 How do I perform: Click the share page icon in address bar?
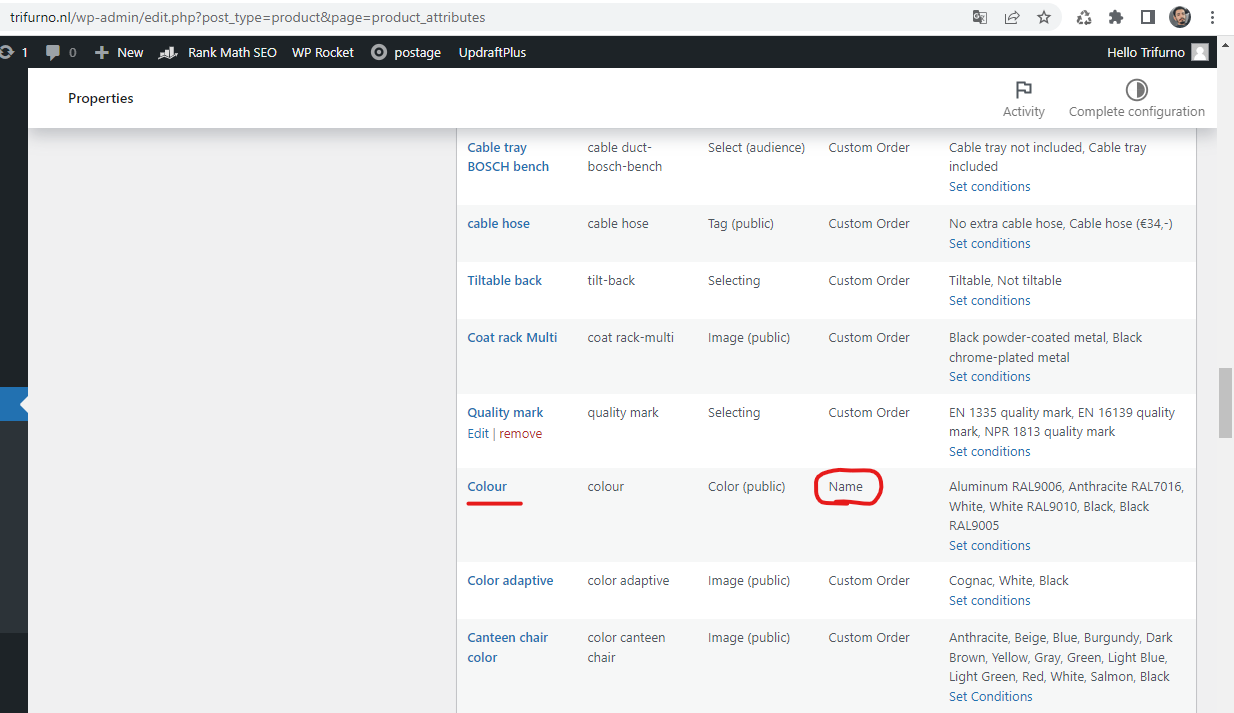(1012, 17)
